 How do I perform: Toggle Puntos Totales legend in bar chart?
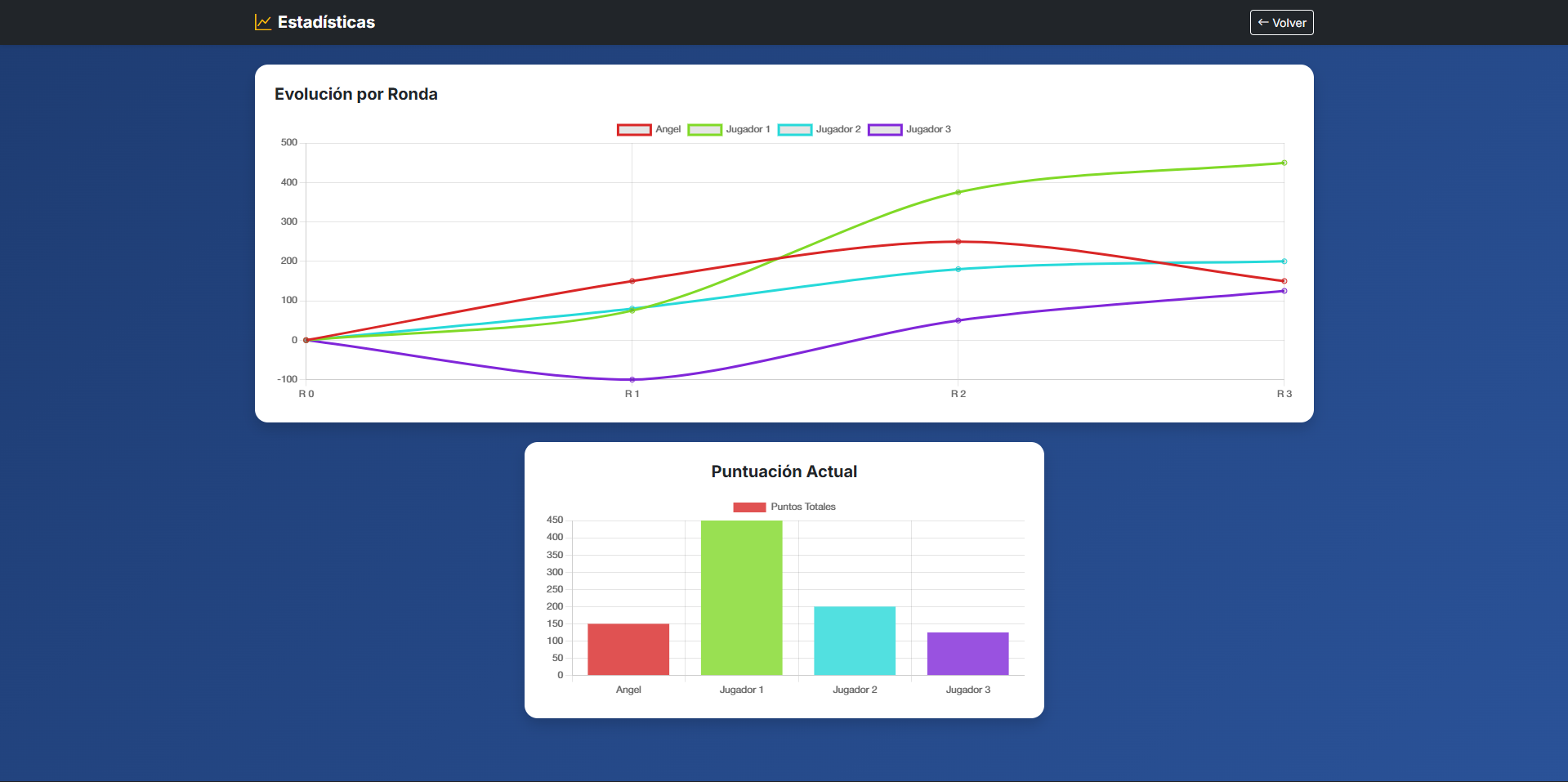(784, 507)
